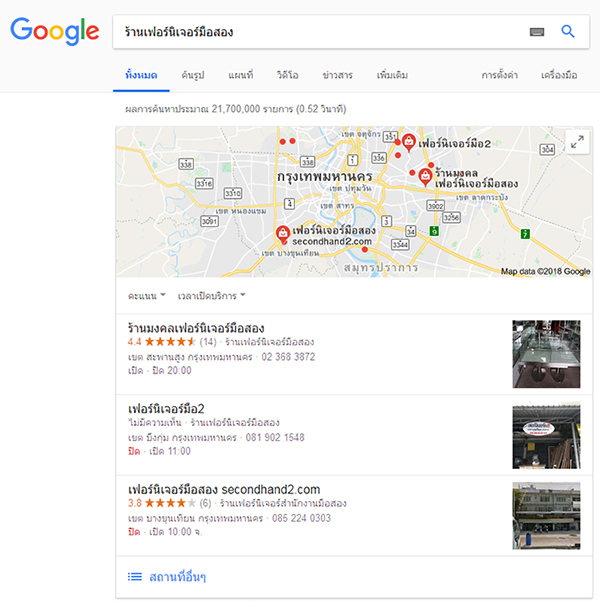The image size is (600, 603).
Task: Click the secondhand2.com map pin
Action: (x=282, y=234)
